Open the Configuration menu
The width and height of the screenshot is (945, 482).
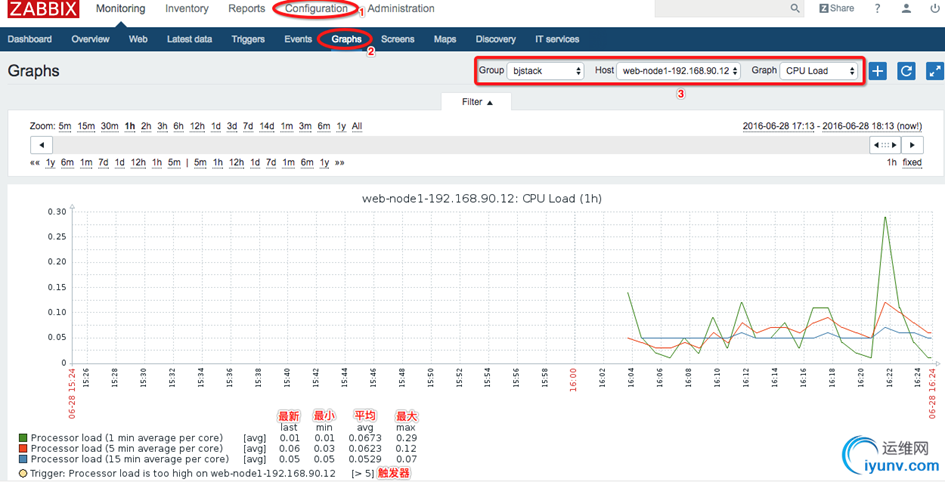[x=316, y=8]
